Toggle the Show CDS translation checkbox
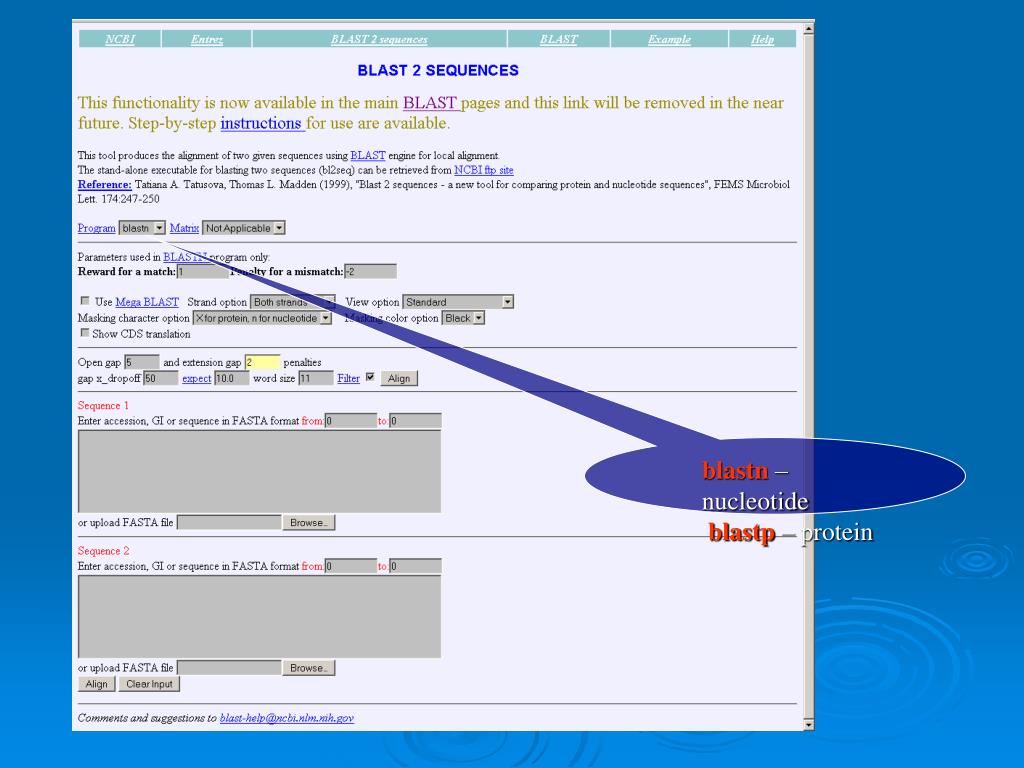 click(x=85, y=333)
